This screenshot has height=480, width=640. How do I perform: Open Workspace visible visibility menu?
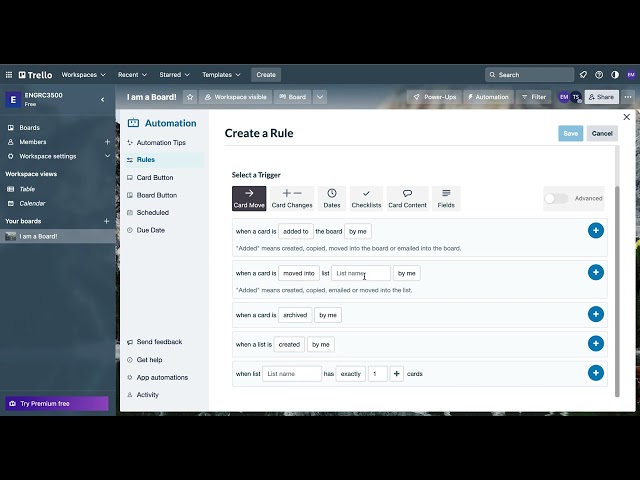pos(236,97)
